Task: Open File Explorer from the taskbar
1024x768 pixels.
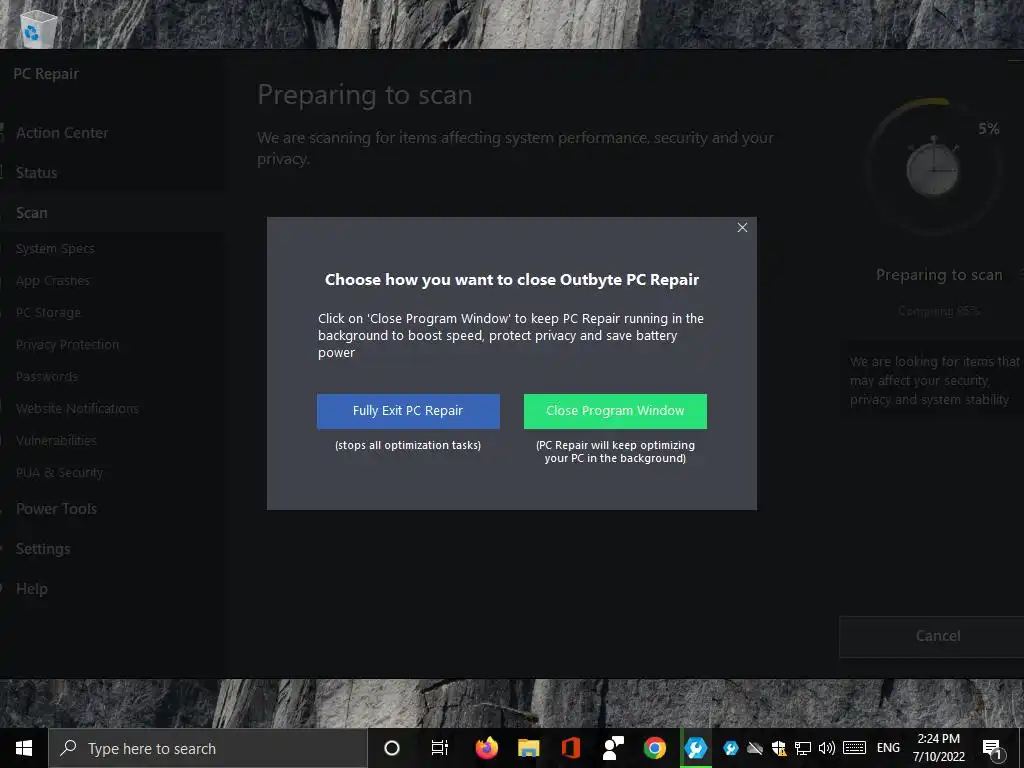Action: click(x=529, y=748)
